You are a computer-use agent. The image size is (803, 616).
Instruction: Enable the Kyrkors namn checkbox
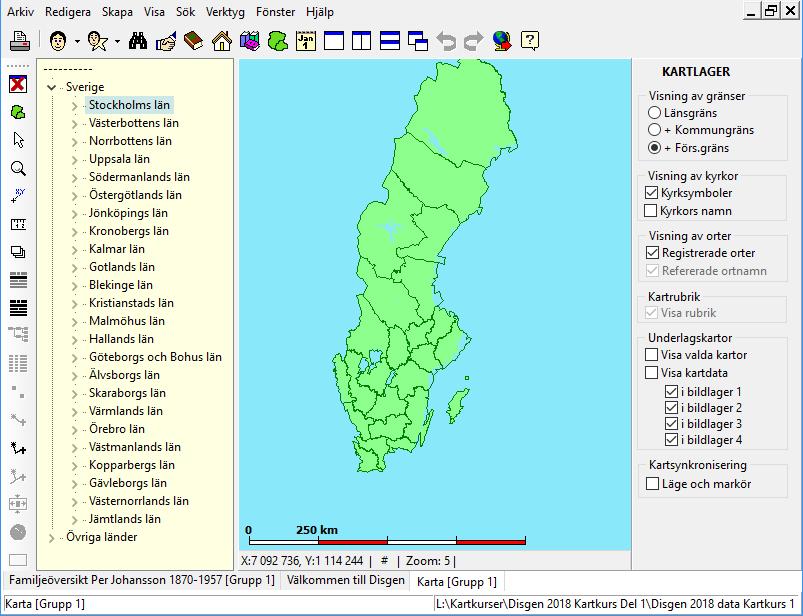coord(650,211)
